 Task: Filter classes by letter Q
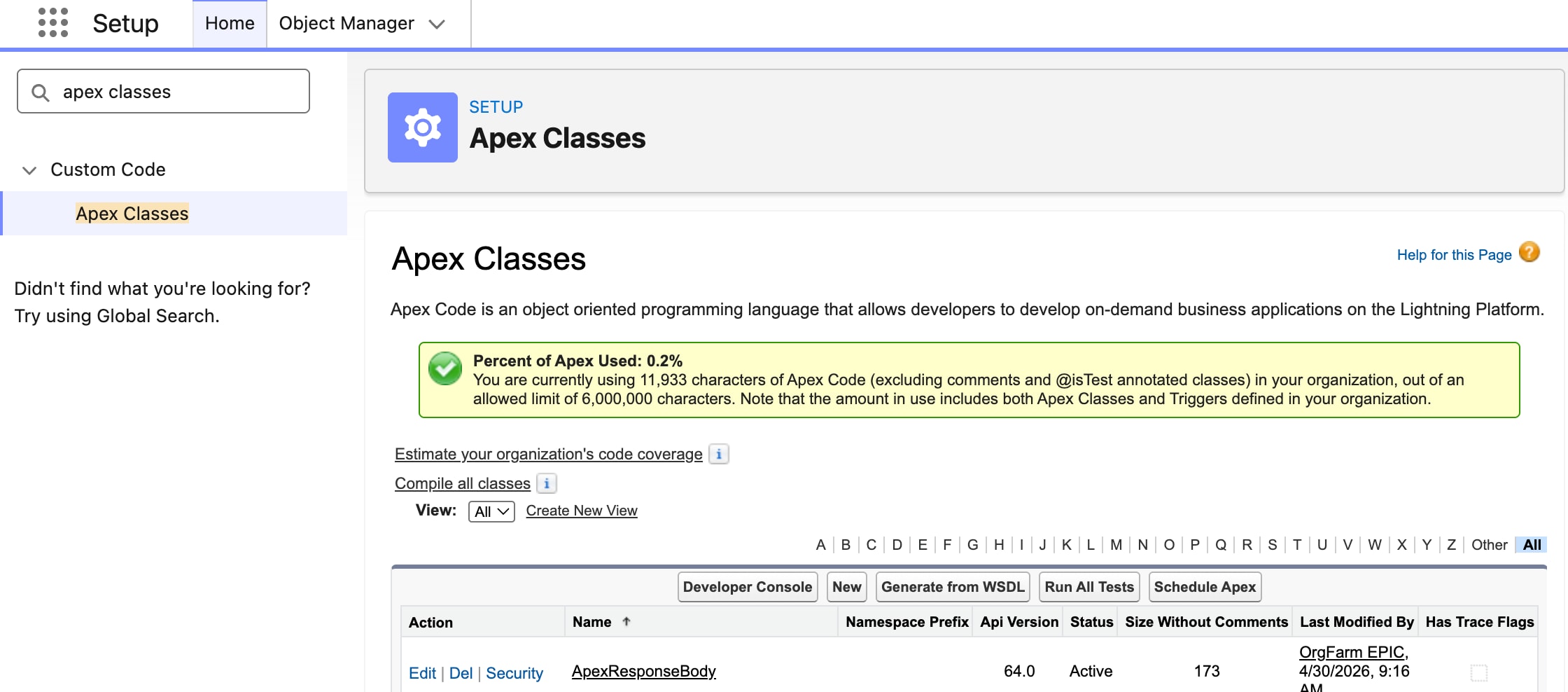[1221, 545]
